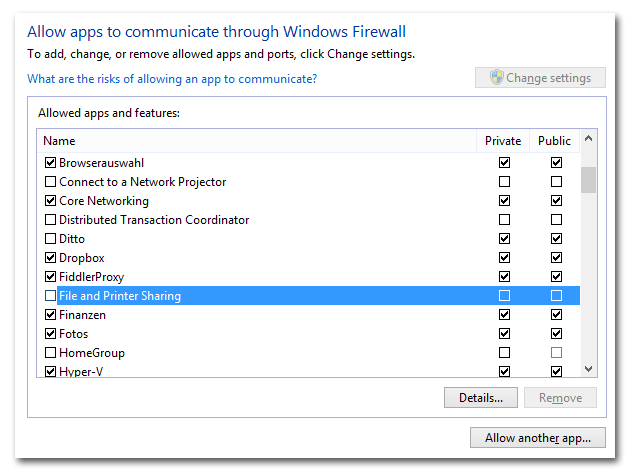Check Private box for HomeGroup

pyautogui.click(x=504, y=353)
